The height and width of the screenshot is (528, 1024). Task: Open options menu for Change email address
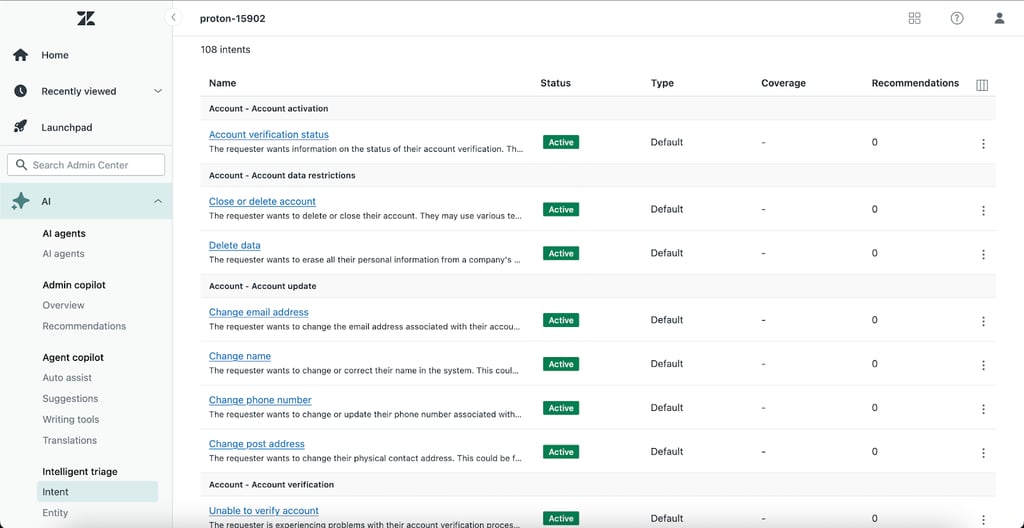983,321
